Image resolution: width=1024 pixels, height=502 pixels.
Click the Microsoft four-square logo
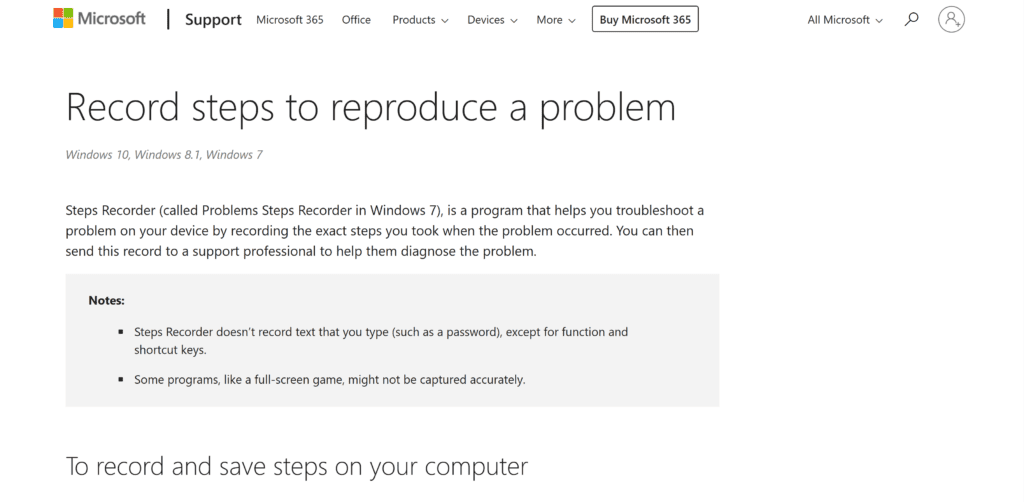pos(64,19)
